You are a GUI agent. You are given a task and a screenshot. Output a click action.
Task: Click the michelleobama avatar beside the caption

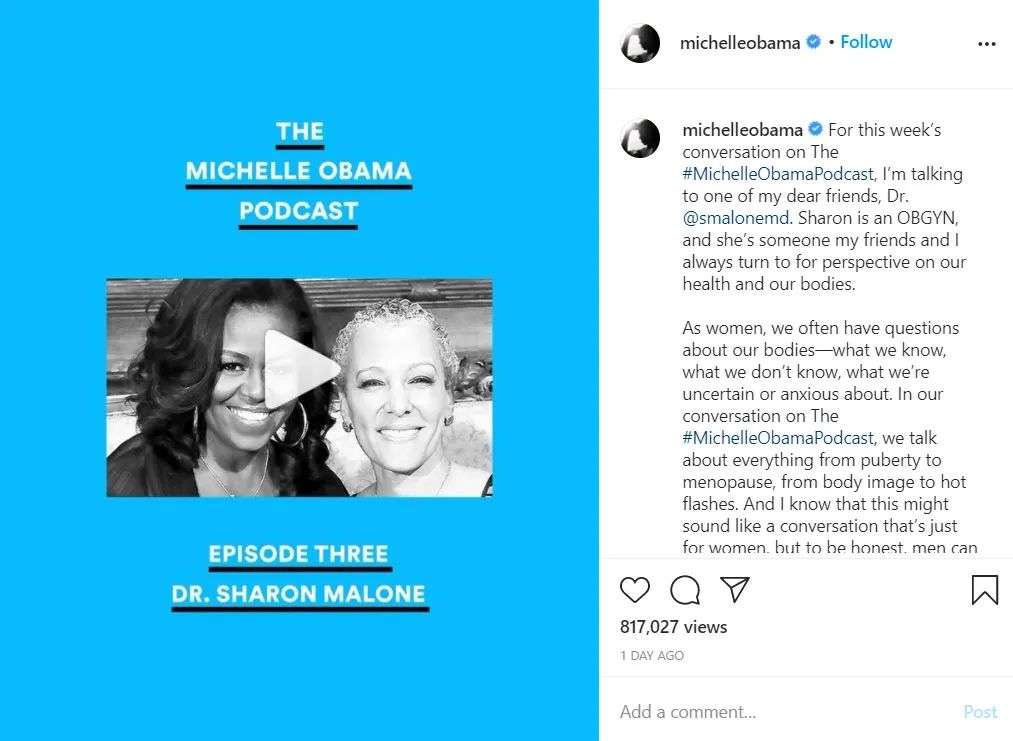[640, 138]
